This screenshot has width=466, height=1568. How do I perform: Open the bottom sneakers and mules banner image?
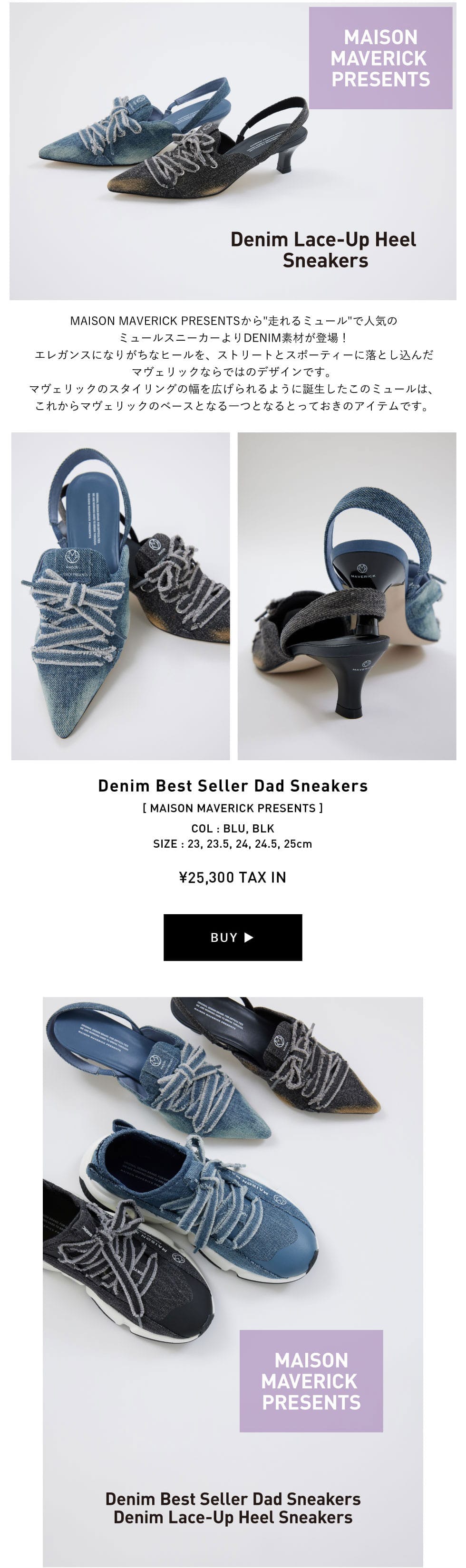[x=233, y=1281]
